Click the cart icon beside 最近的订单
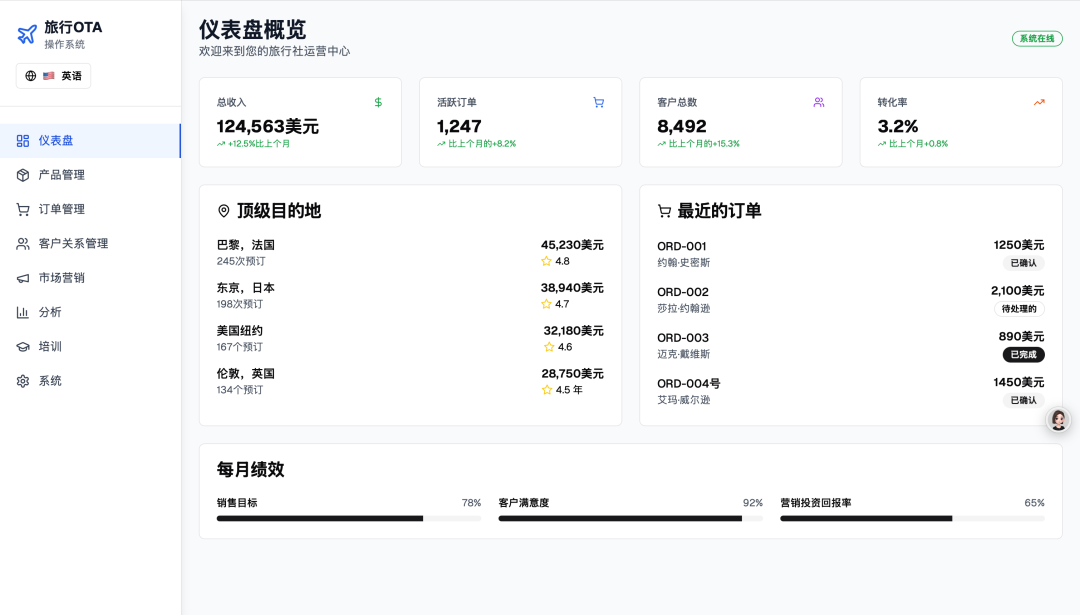 point(664,211)
